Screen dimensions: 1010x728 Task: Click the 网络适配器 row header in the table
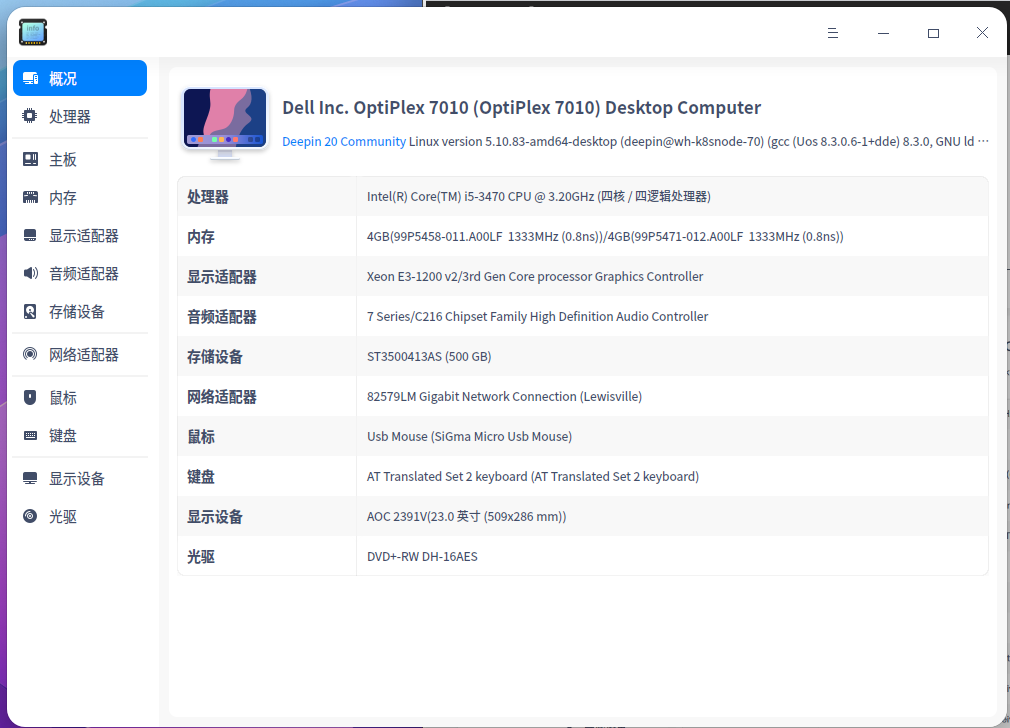coord(222,396)
